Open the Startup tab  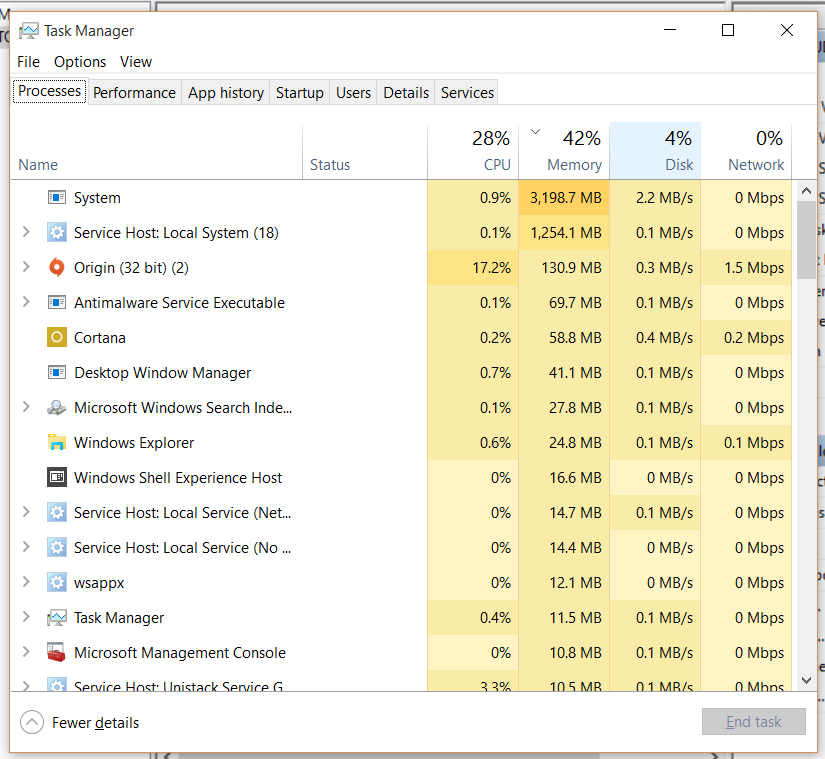299,92
